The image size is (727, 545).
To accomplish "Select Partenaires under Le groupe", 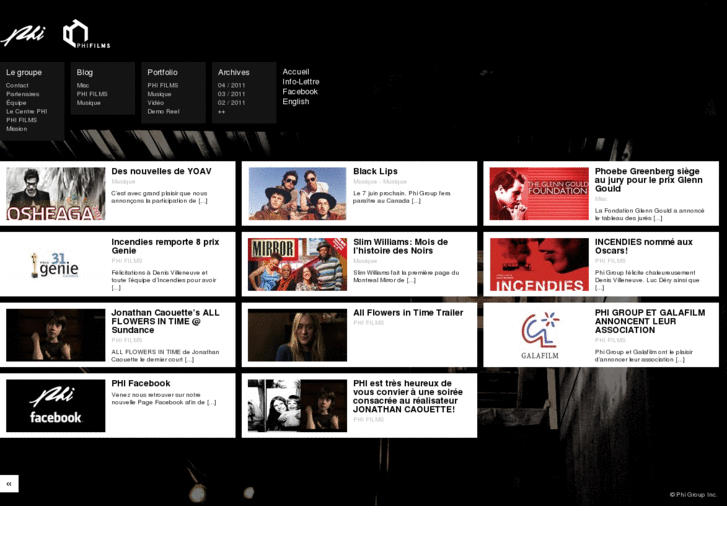I will pos(22,94).
